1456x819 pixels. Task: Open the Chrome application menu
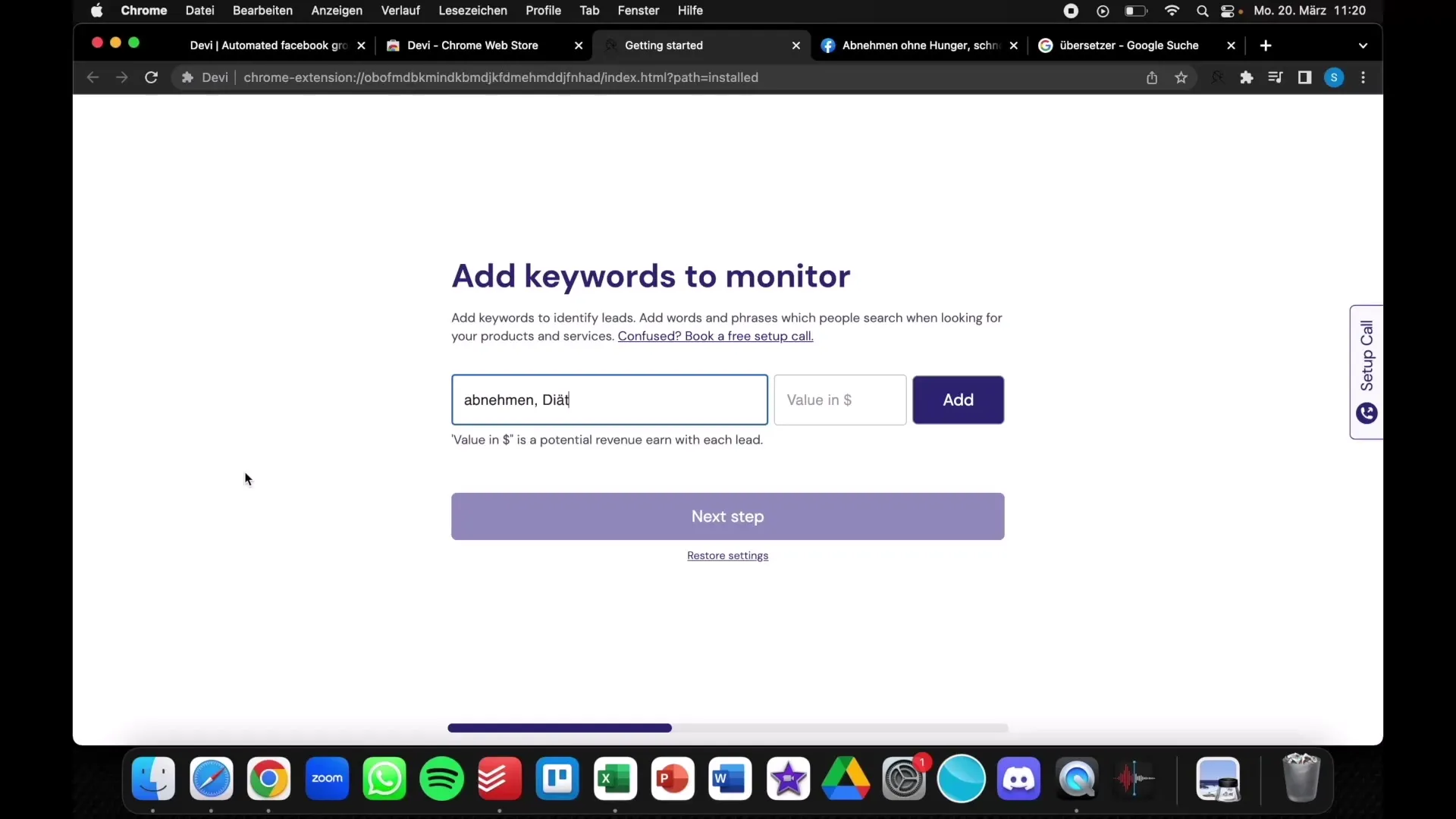click(x=143, y=11)
